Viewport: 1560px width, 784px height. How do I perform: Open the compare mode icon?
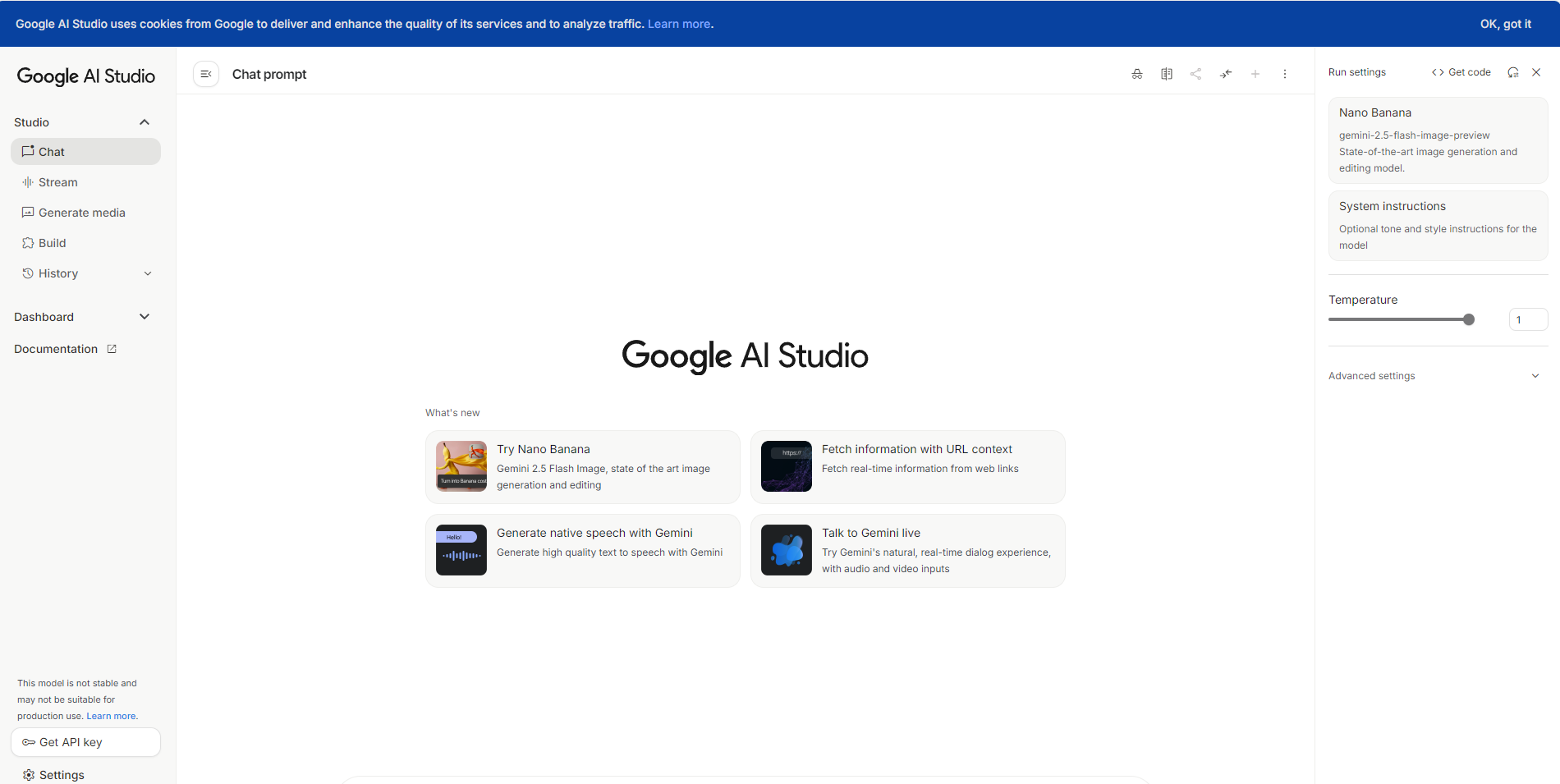click(x=1167, y=74)
